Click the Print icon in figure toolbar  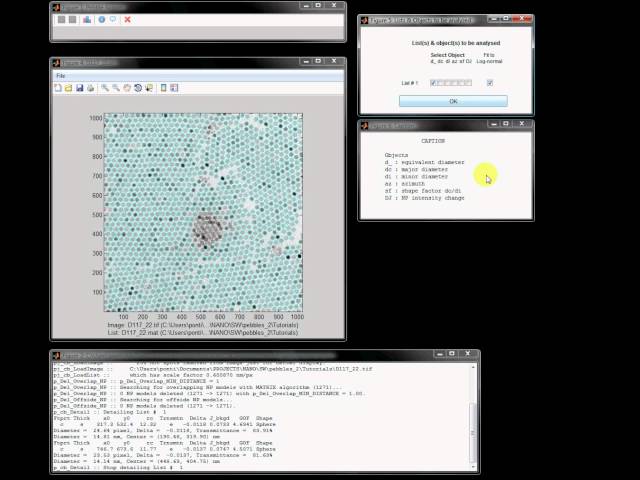pyautogui.click(x=90, y=88)
